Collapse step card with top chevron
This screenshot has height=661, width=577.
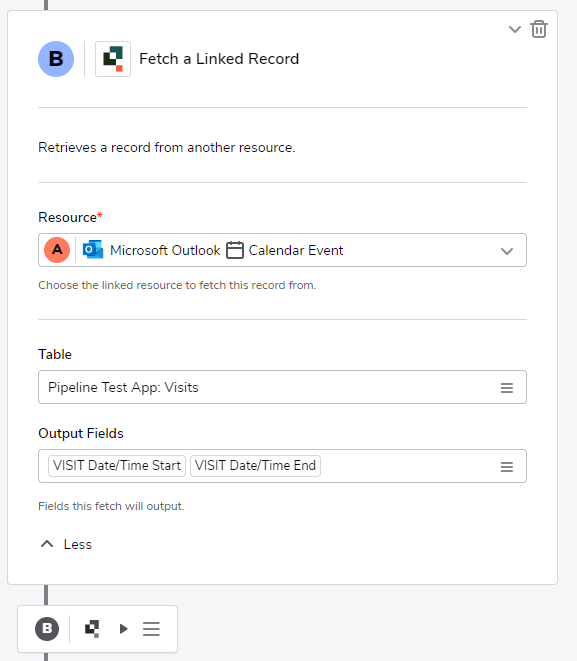pyautogui.click(x=515, y=30)
